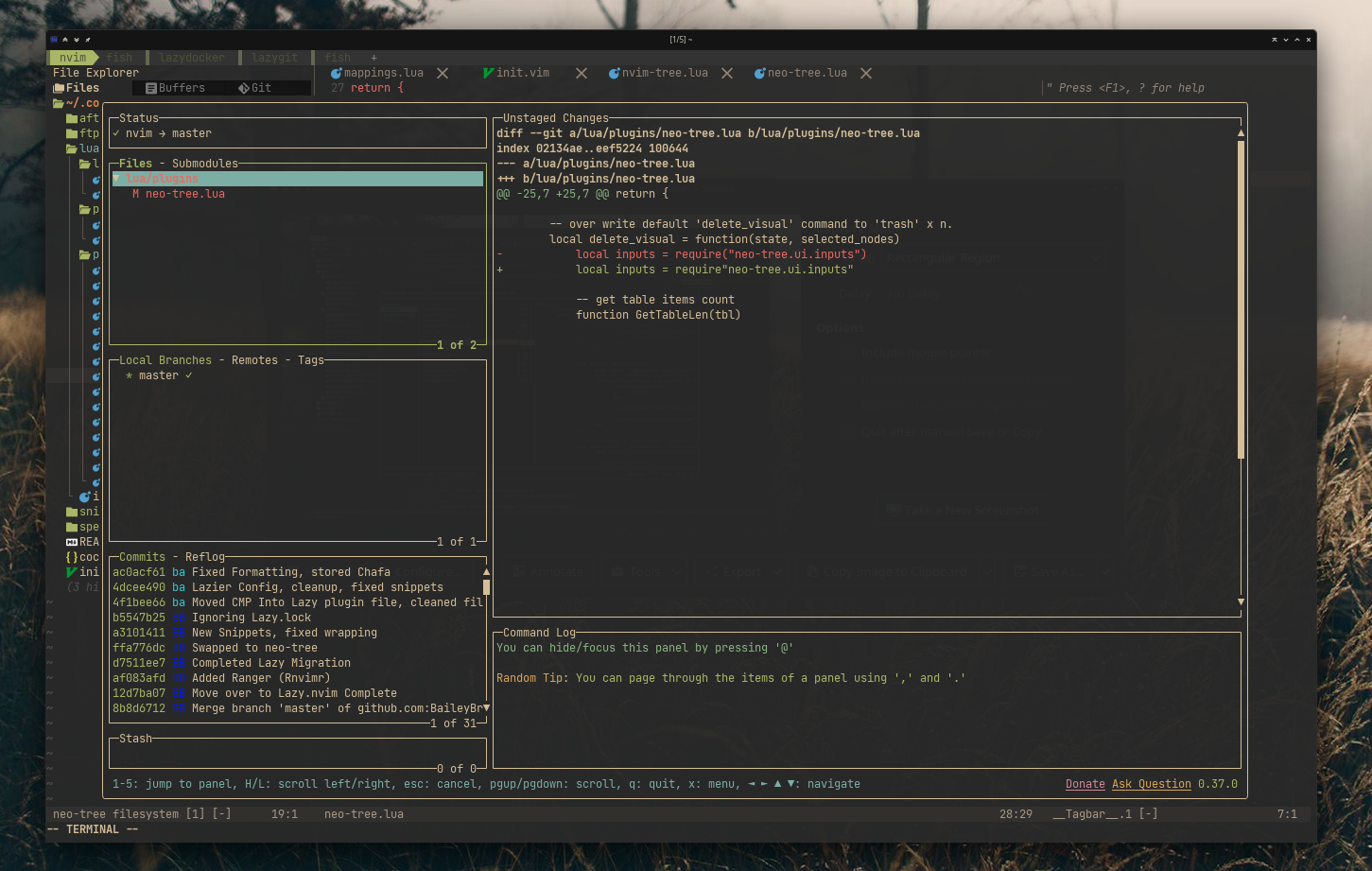Collapse the lua/plugins directory in Files panel
The image size is (1372, 871).
(x=117, y=179)
